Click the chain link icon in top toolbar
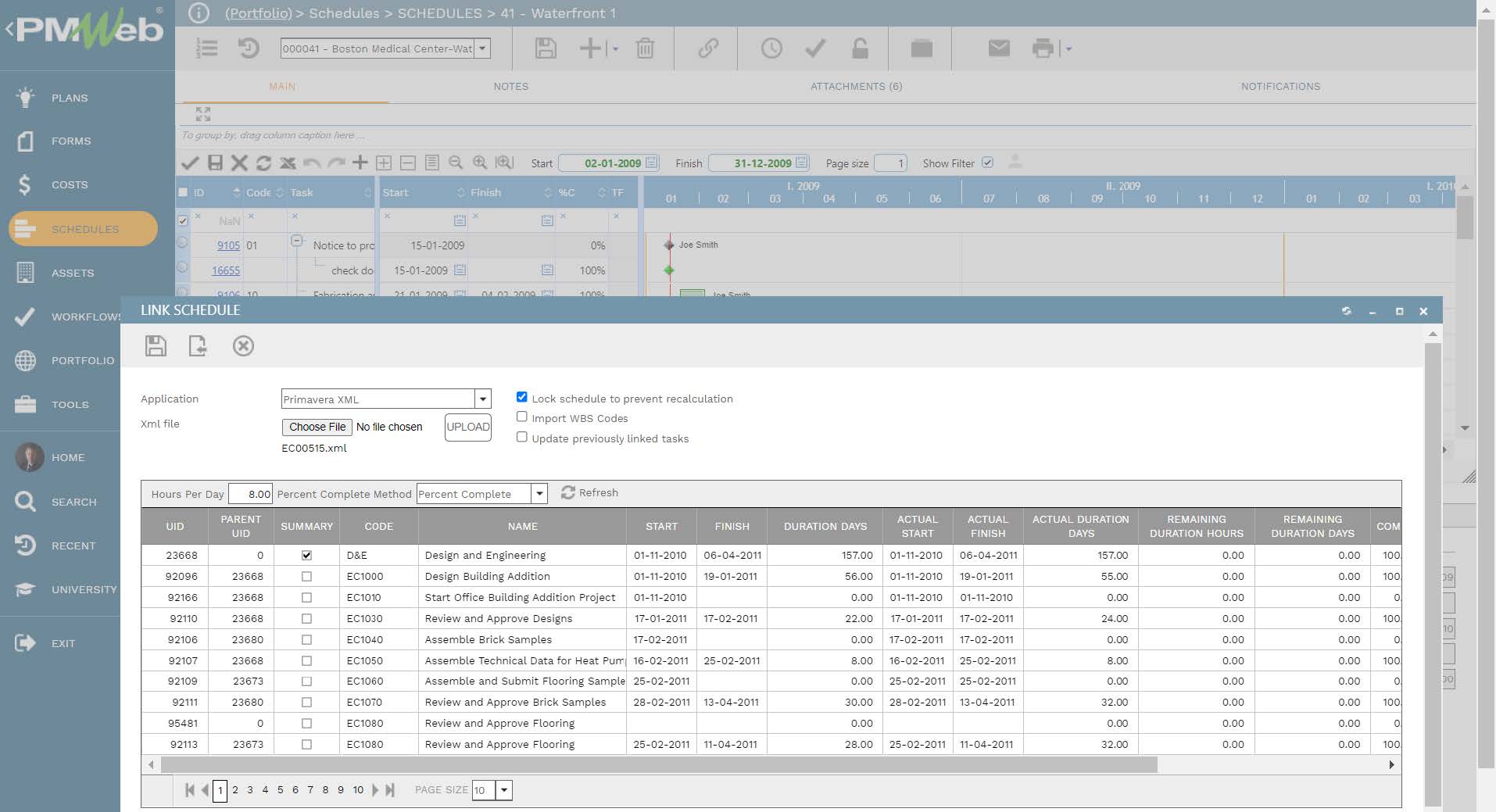The width and height of the screenshot is (1496, 812). pyautogui.click(x=708, y=48)
